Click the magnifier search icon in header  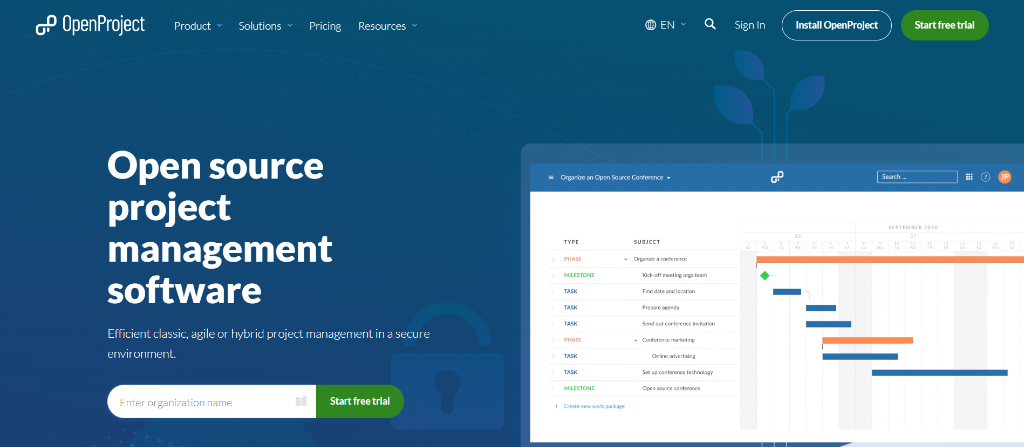[710, 24]
